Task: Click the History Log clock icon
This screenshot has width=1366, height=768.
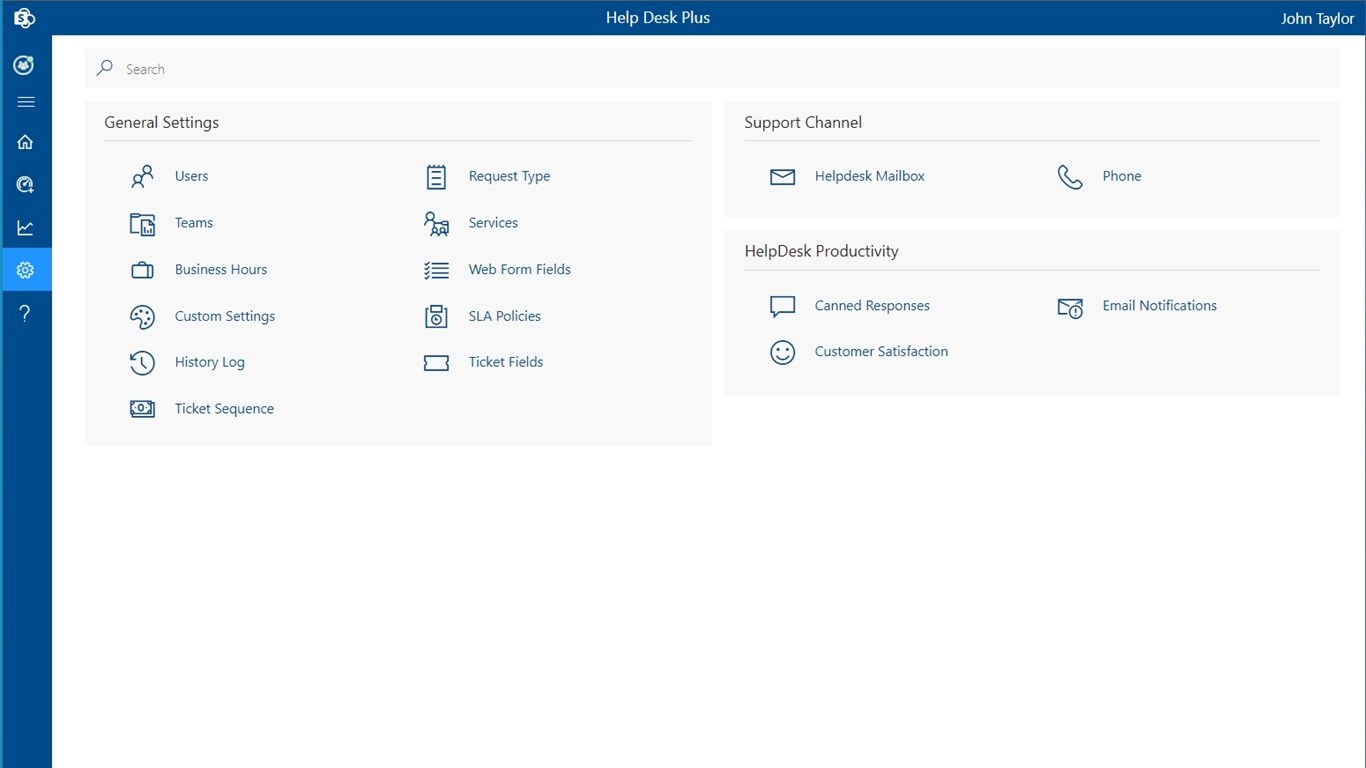Action: pyautogui.click(x=143, y=363)
